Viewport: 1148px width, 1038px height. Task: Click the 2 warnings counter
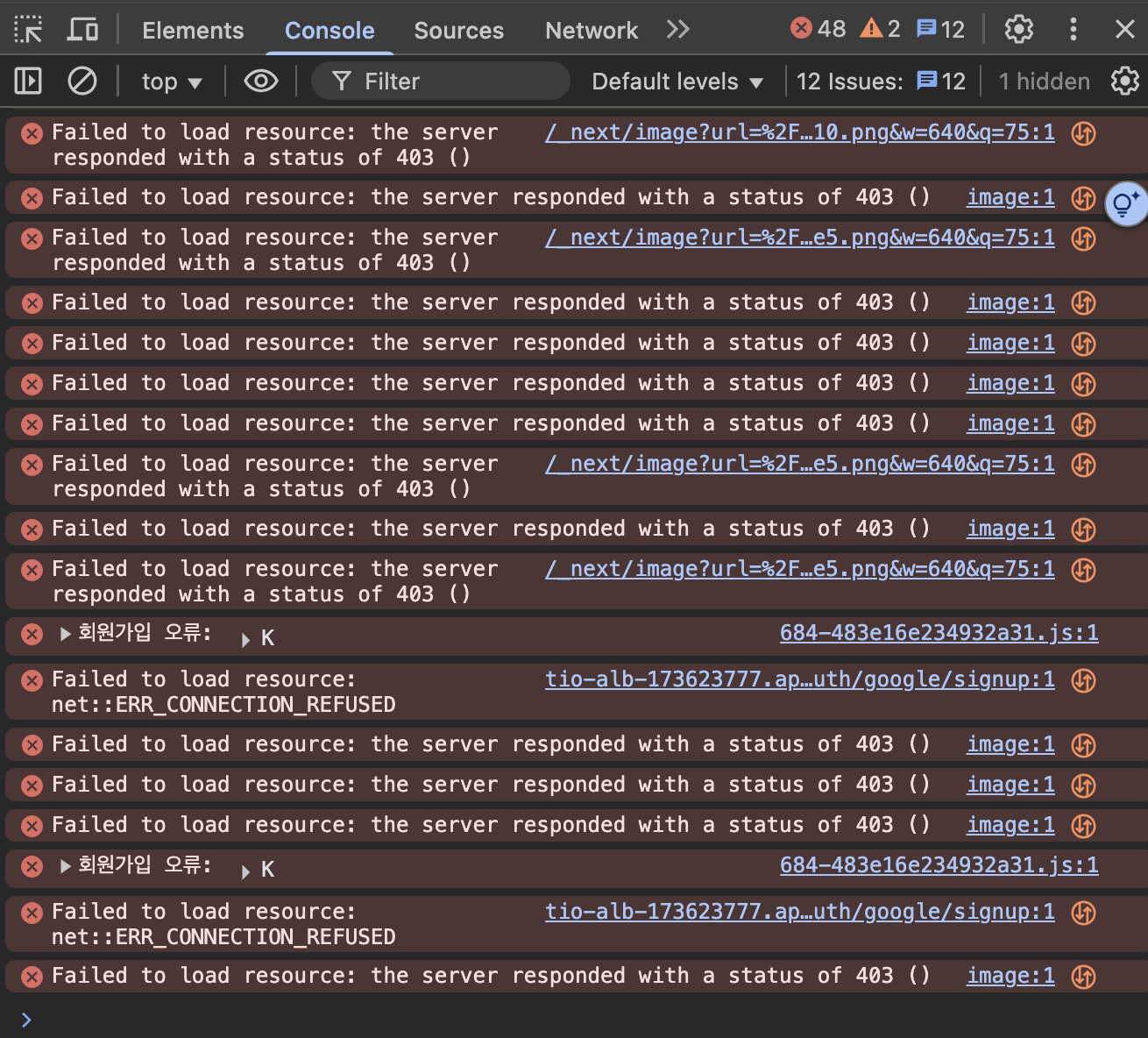(880, 29)
